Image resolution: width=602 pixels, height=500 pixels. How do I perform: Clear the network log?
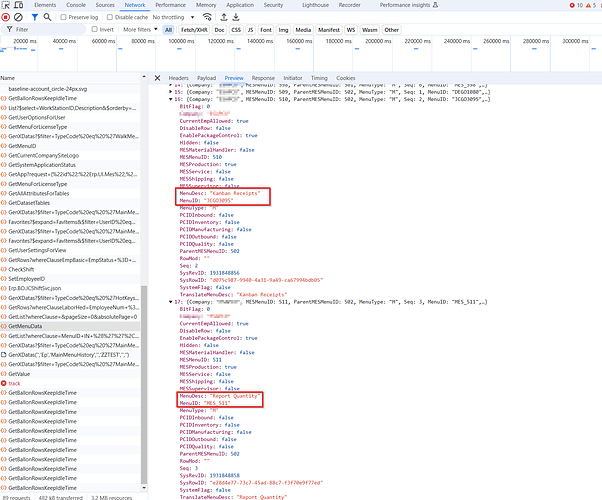[18, 17]
